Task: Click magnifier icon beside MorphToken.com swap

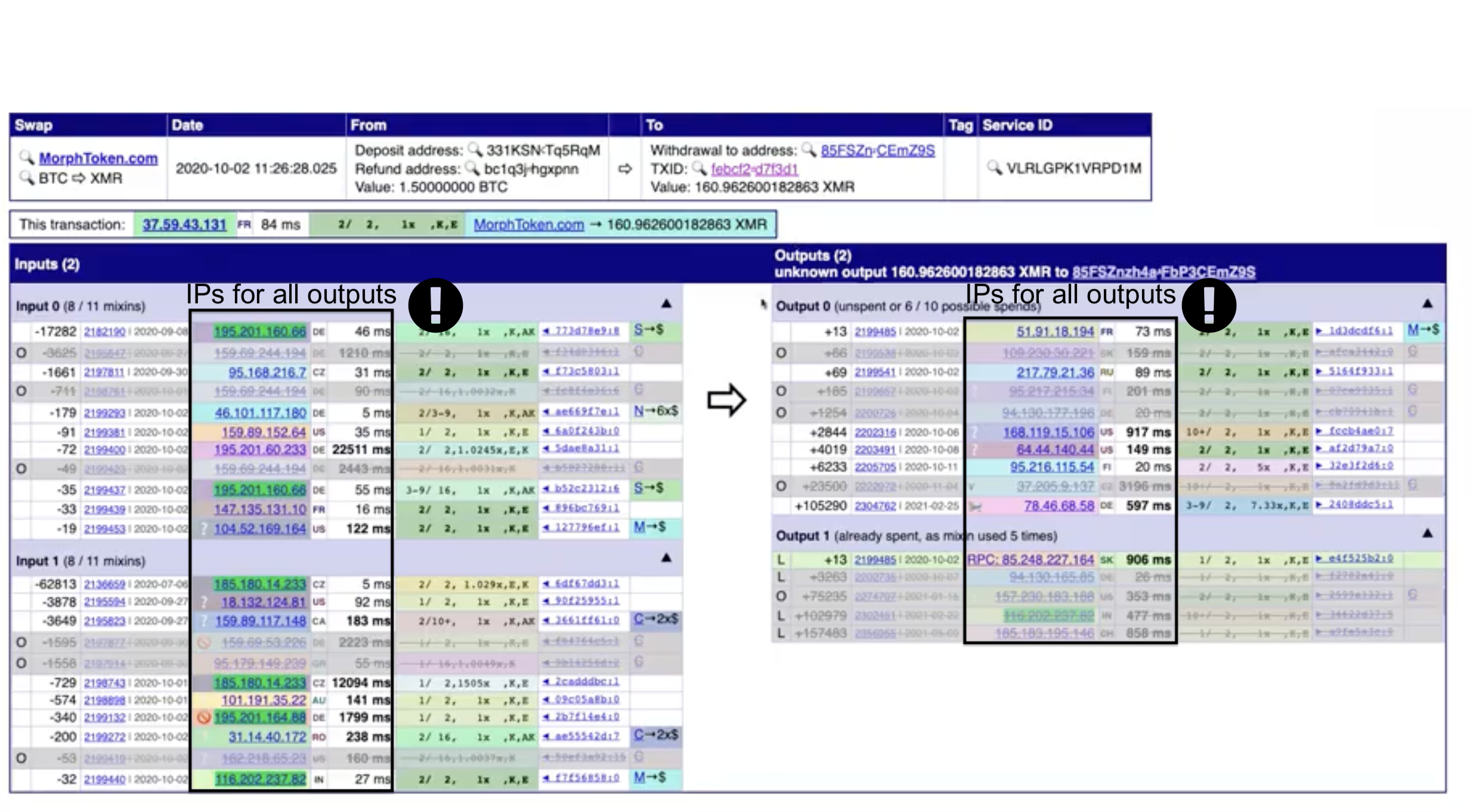Action: (26, 157)
